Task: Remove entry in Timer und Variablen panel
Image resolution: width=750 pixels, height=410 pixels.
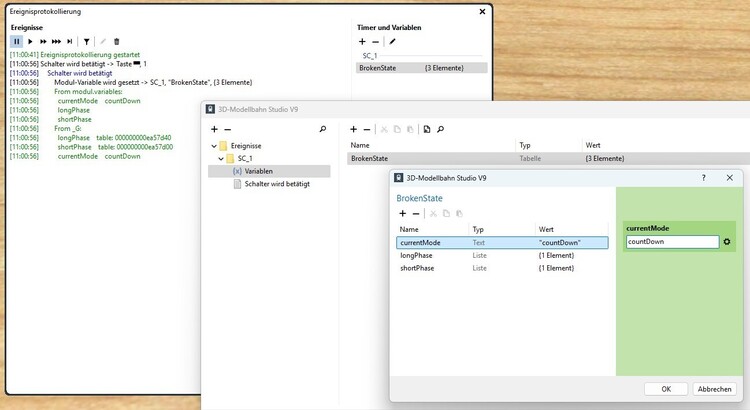Action: point(375,42)
